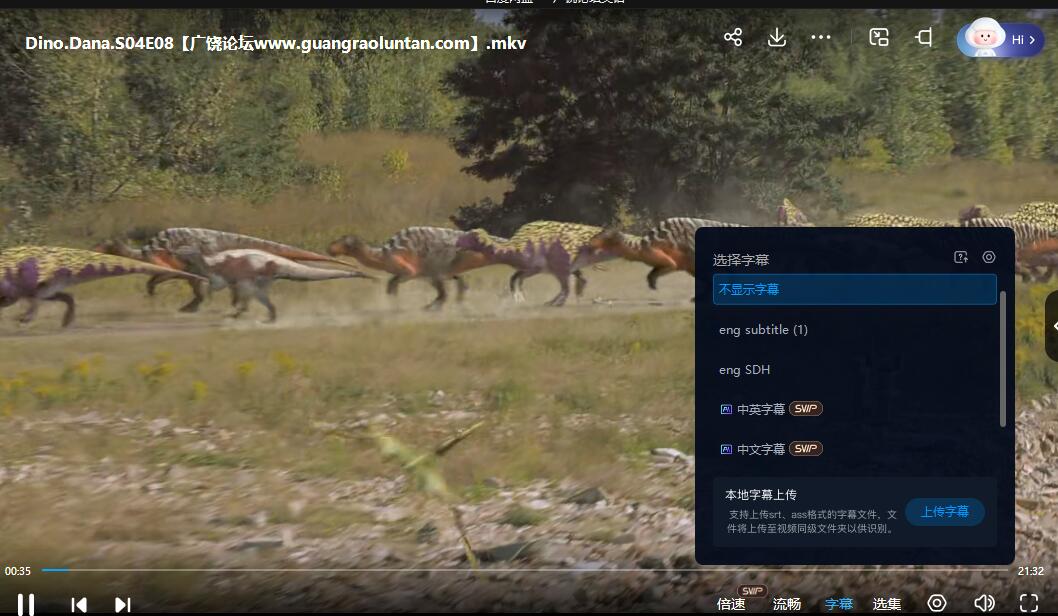Click the SVIP badge next to 中文字幕
This screenshot has width=1058, height=616.
[806, 449]
